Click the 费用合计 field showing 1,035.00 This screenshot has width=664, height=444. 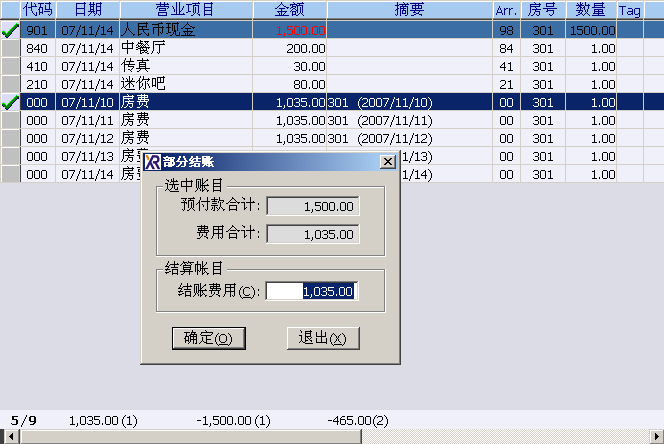312,234
